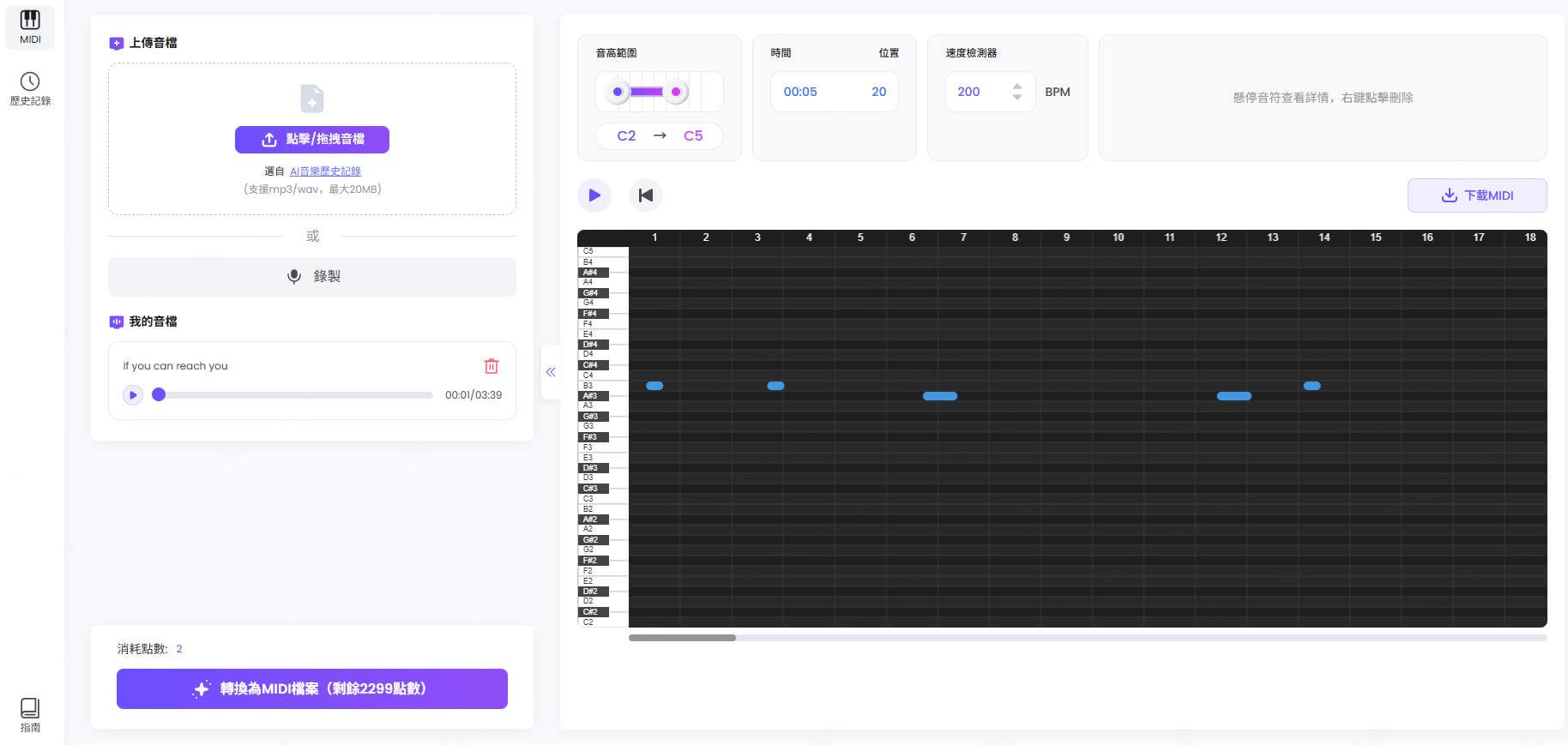Click the C2 lower pitch label
Viewport: 1568px width, 745px height.
[x=627, y=135]
